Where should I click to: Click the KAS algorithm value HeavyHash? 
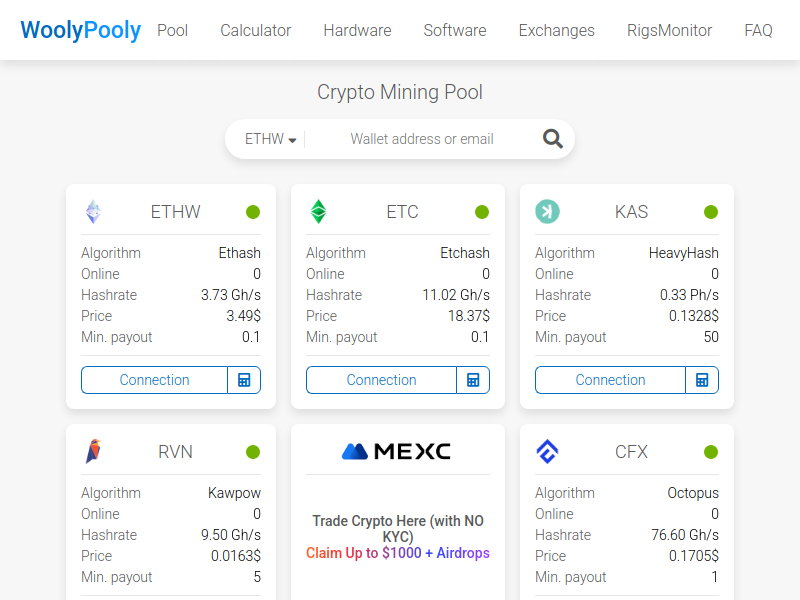pyautogui.click(x=684, y=253)
